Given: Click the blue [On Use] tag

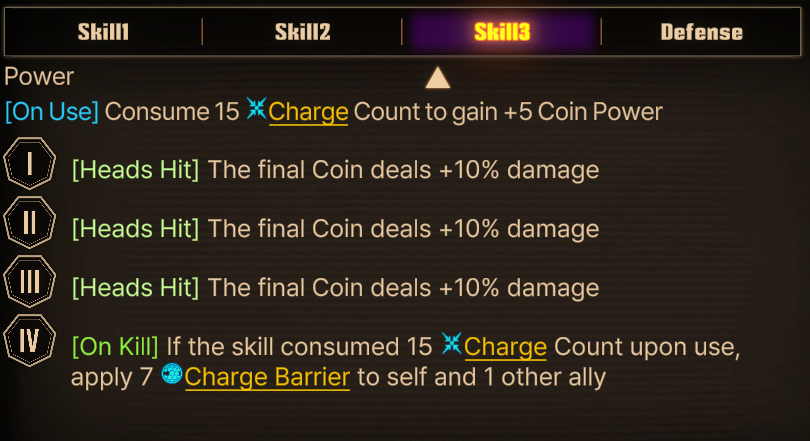Looking at the screenshot, I should click(51, 111).
